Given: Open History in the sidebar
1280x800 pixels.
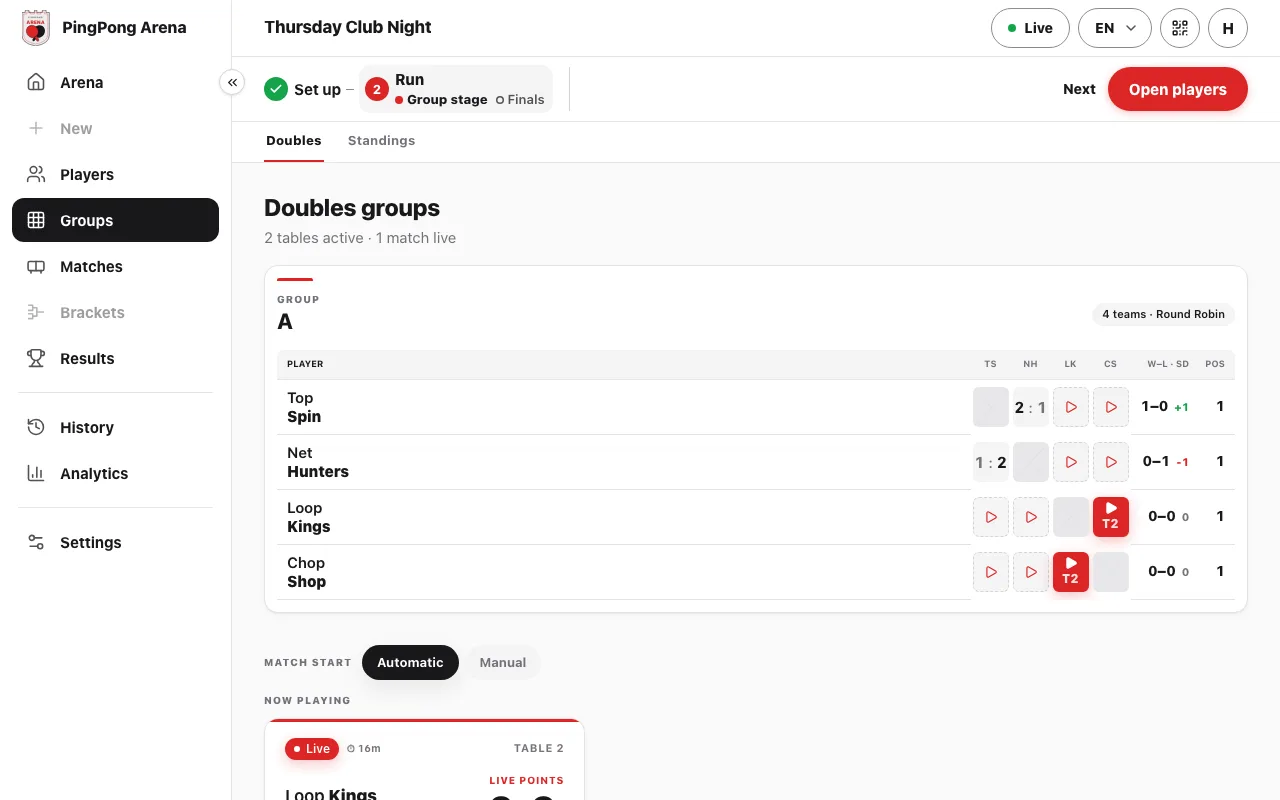Looking at the screenshot, I should (115, 428).
